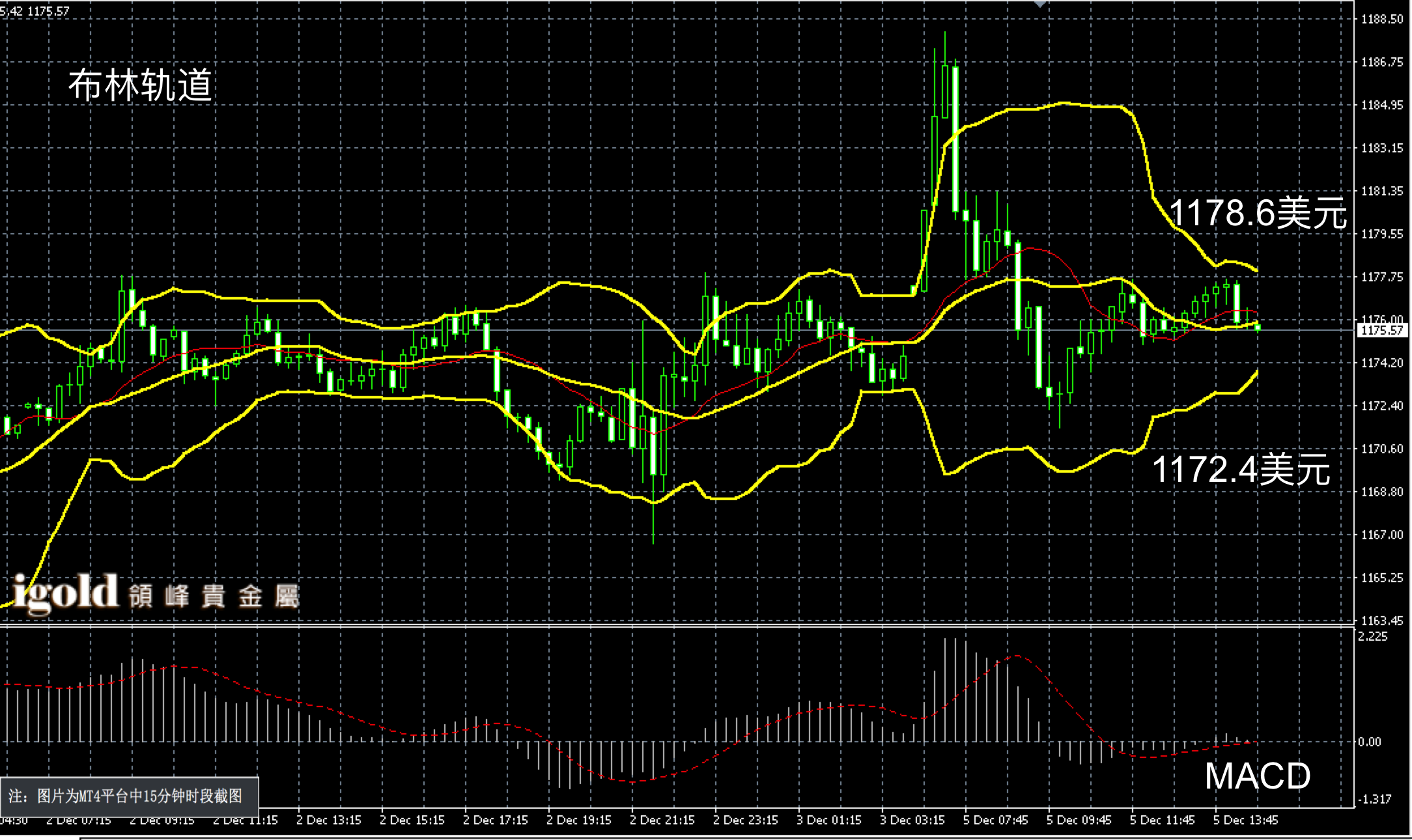Viewport: 1412px width, 840px height.
Task: Click the 5 Dec 13:45 time label
Action: click(1245, 820)
